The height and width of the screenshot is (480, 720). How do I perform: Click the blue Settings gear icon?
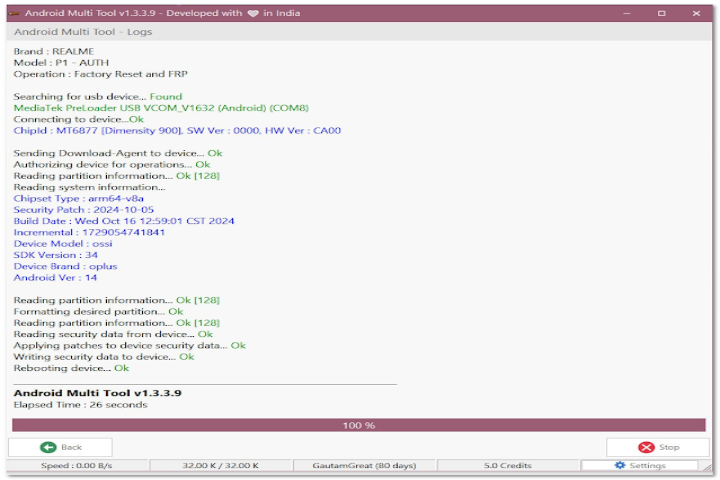click(x=620, y=466)
